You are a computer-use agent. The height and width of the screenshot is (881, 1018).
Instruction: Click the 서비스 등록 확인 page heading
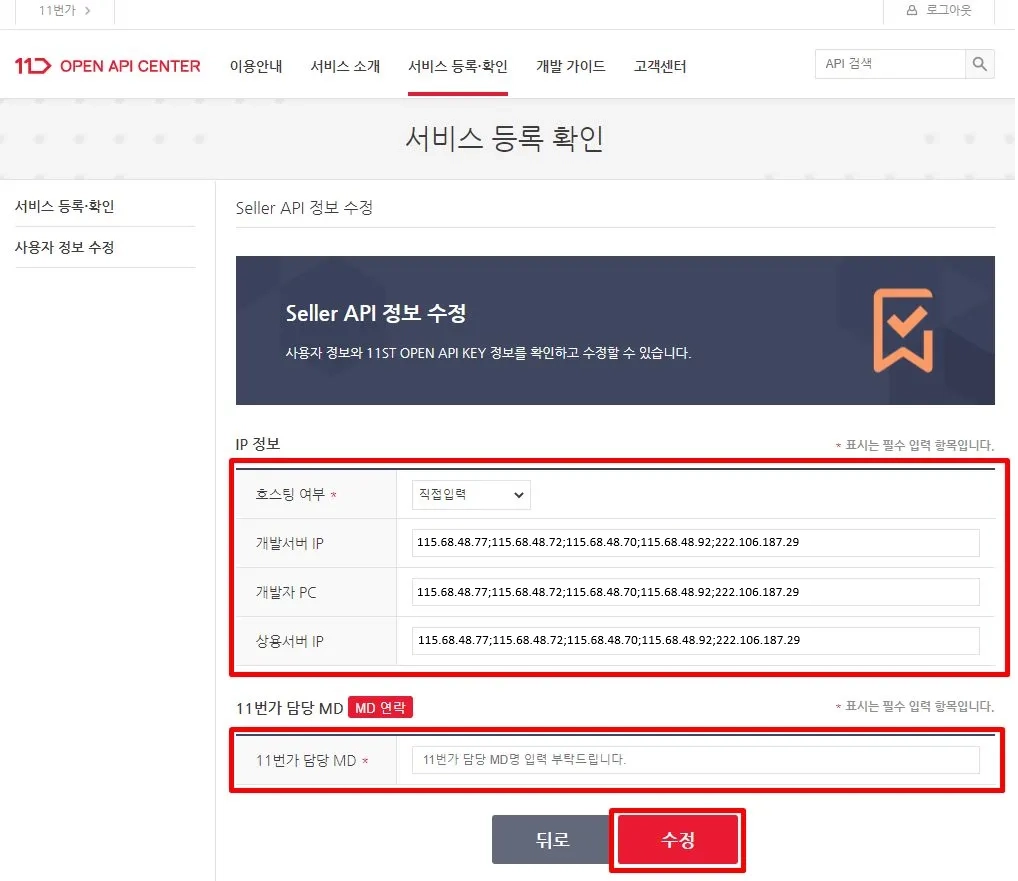[505, 138]
